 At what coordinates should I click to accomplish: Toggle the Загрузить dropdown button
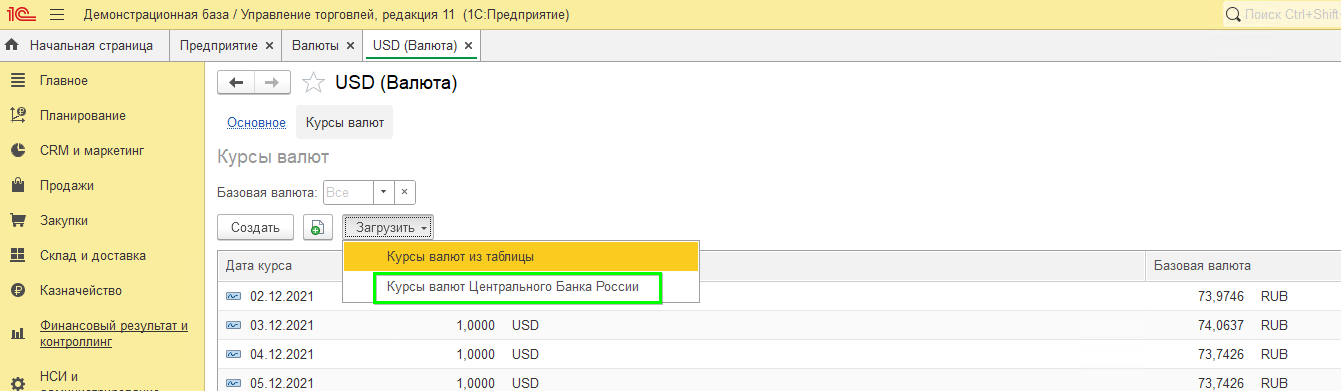click(x=388, y=227)
